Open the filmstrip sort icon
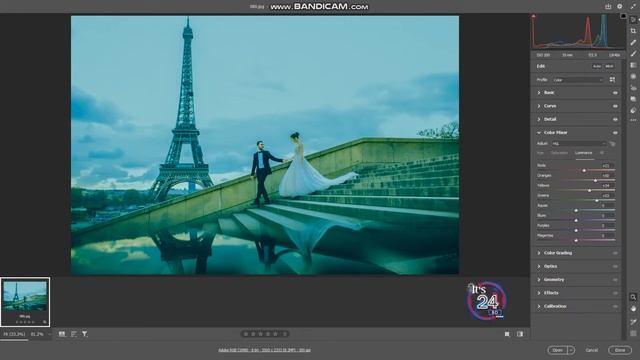640x360 pixels. tap(74, 334)
